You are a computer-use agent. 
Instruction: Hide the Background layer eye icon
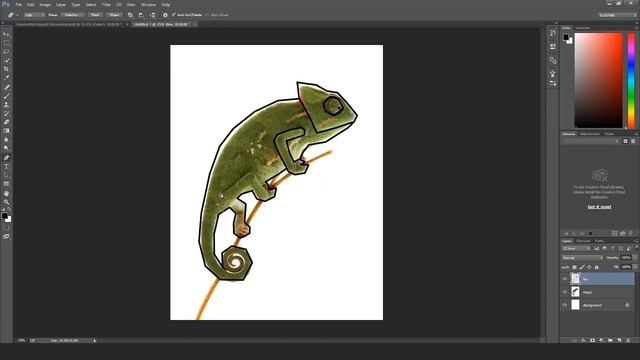[x=565, y=305]
